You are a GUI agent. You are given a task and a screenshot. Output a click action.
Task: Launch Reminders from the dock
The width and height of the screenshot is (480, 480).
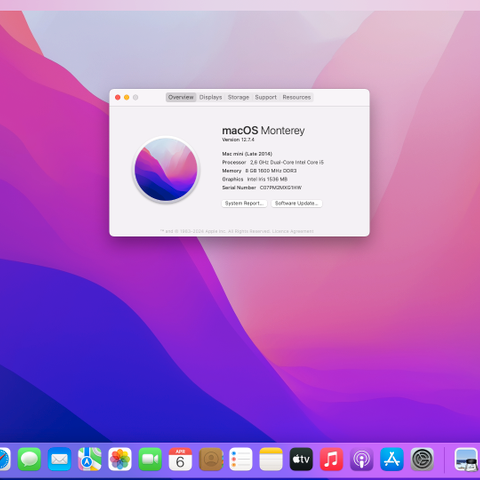point(241,459)
